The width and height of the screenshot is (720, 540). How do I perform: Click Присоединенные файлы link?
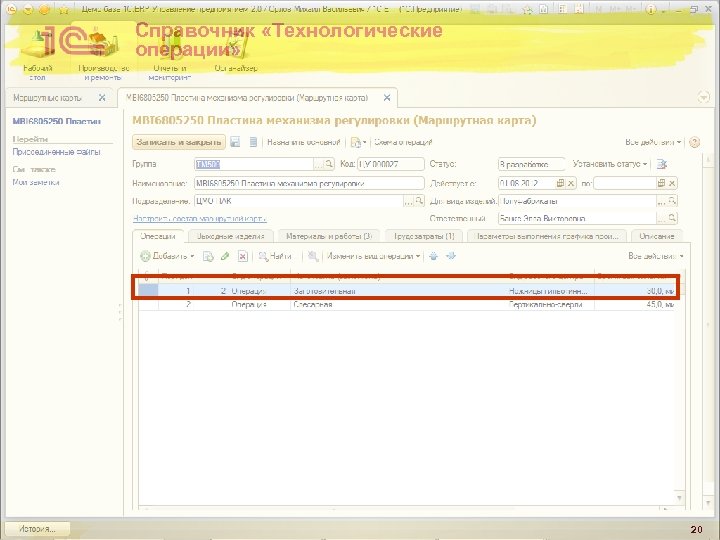click(56, 152)
